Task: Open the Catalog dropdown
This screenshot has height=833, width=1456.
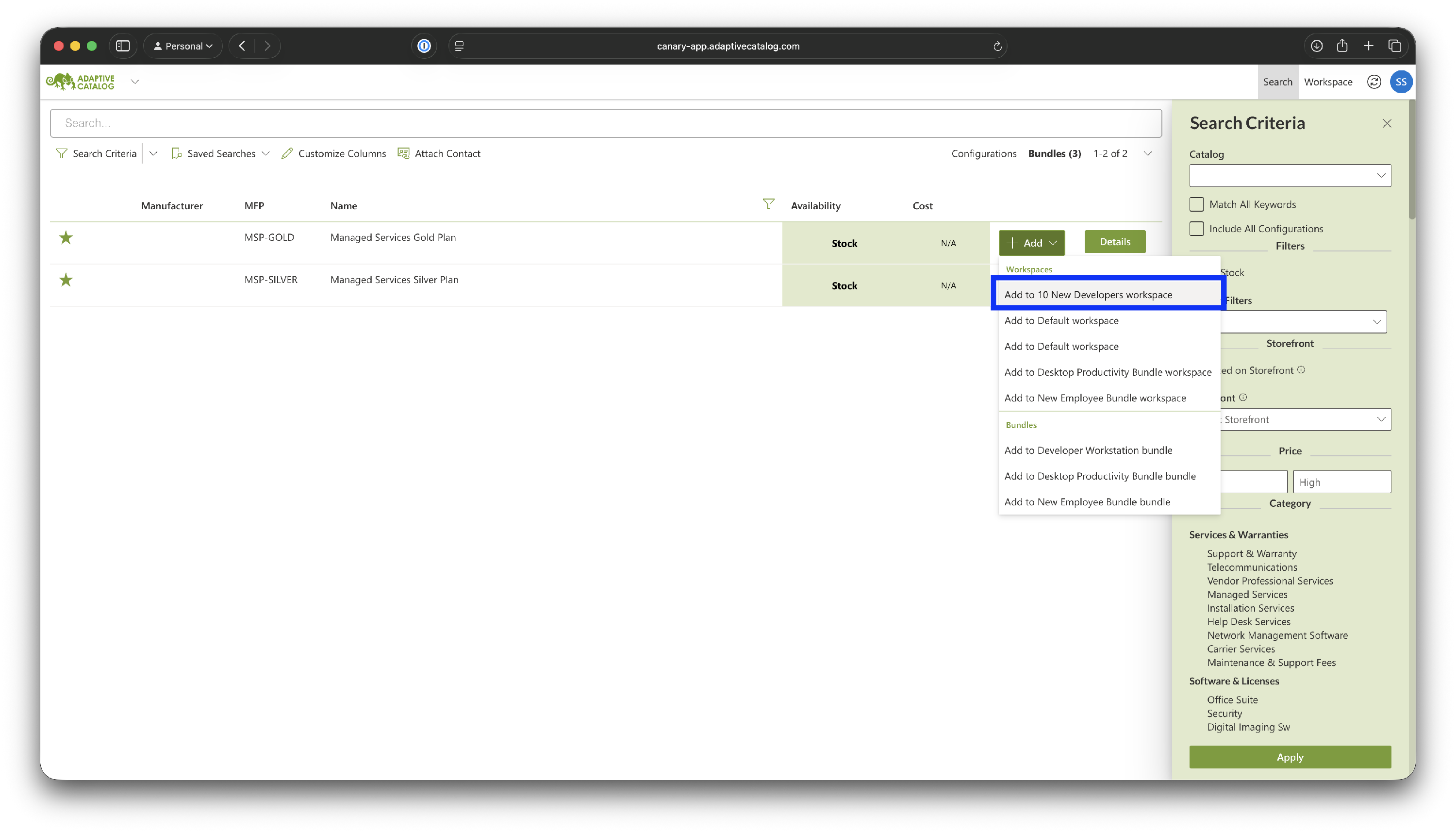Action: [1290, 176]
